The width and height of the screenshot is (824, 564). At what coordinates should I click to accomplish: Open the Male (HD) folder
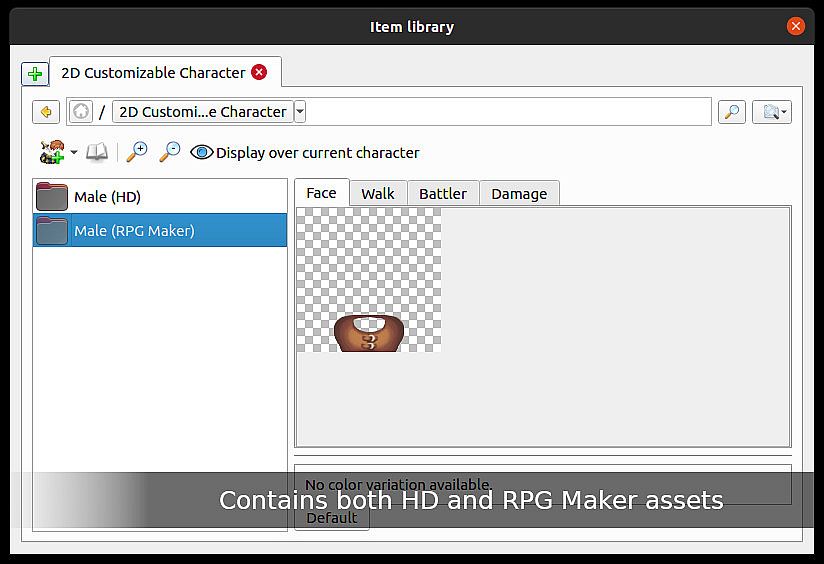(x=160, y=196)
